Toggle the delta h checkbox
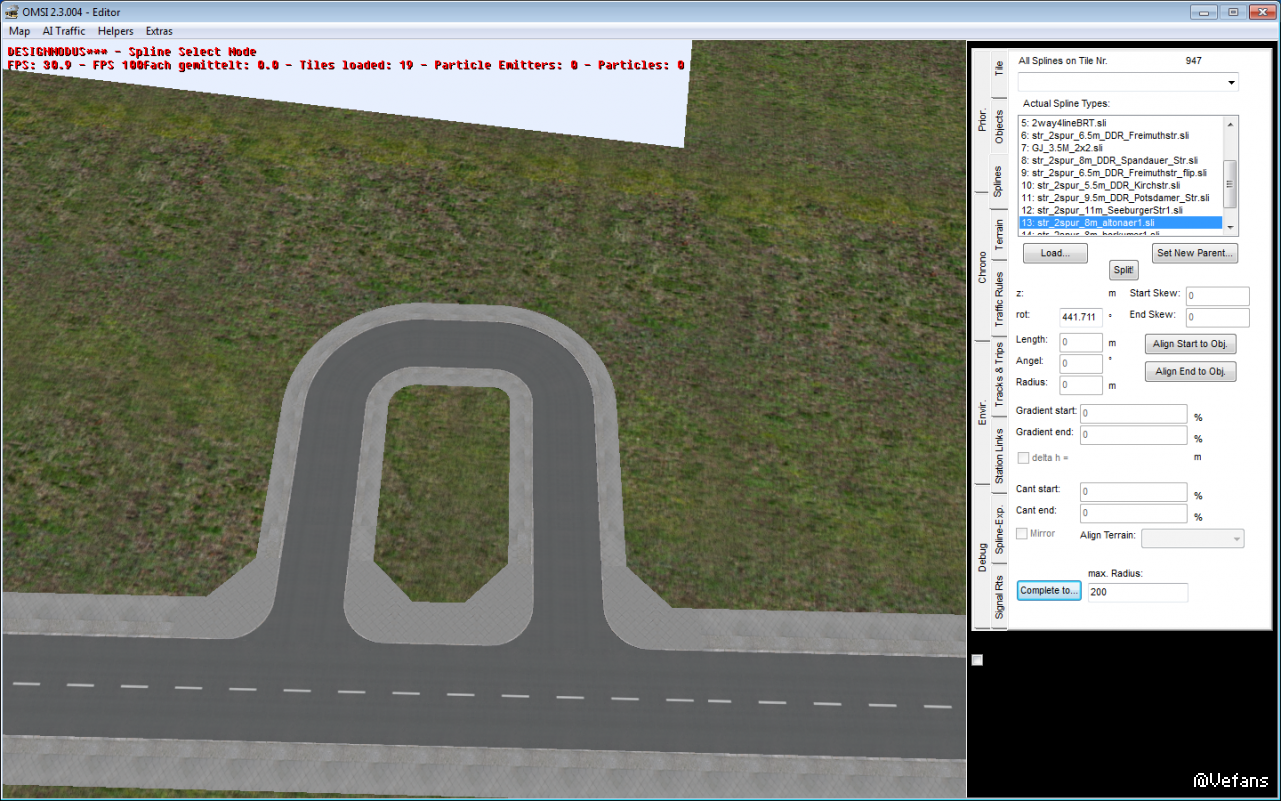Screen dimensions: 1281x801 click(1023, 458)
